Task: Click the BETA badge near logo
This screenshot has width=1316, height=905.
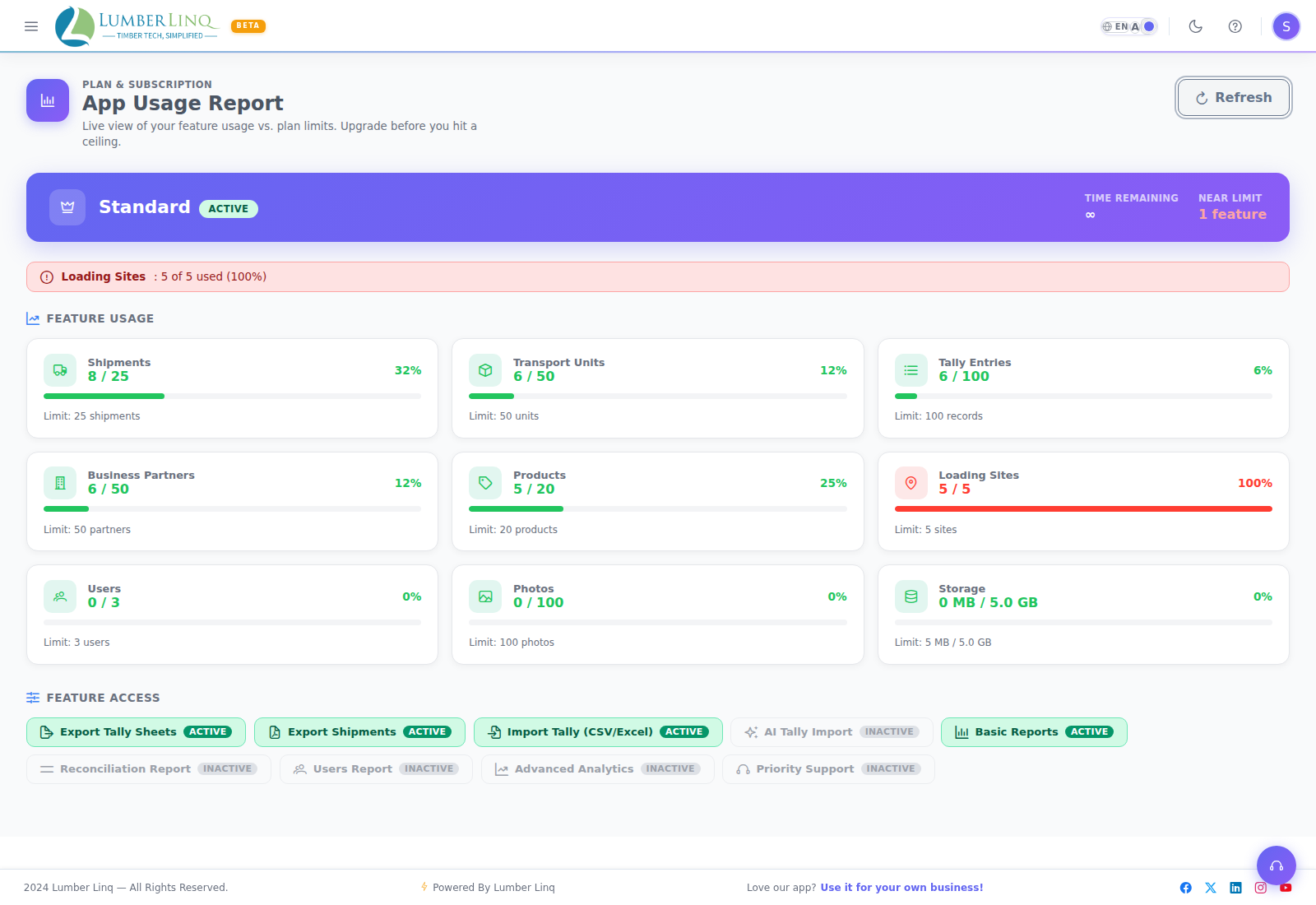Action: click(248, 26)
